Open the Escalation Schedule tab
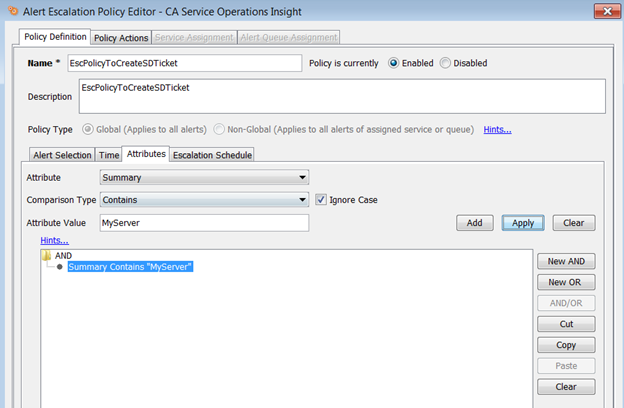The image size is (624, 408). [x=212, y=155]
